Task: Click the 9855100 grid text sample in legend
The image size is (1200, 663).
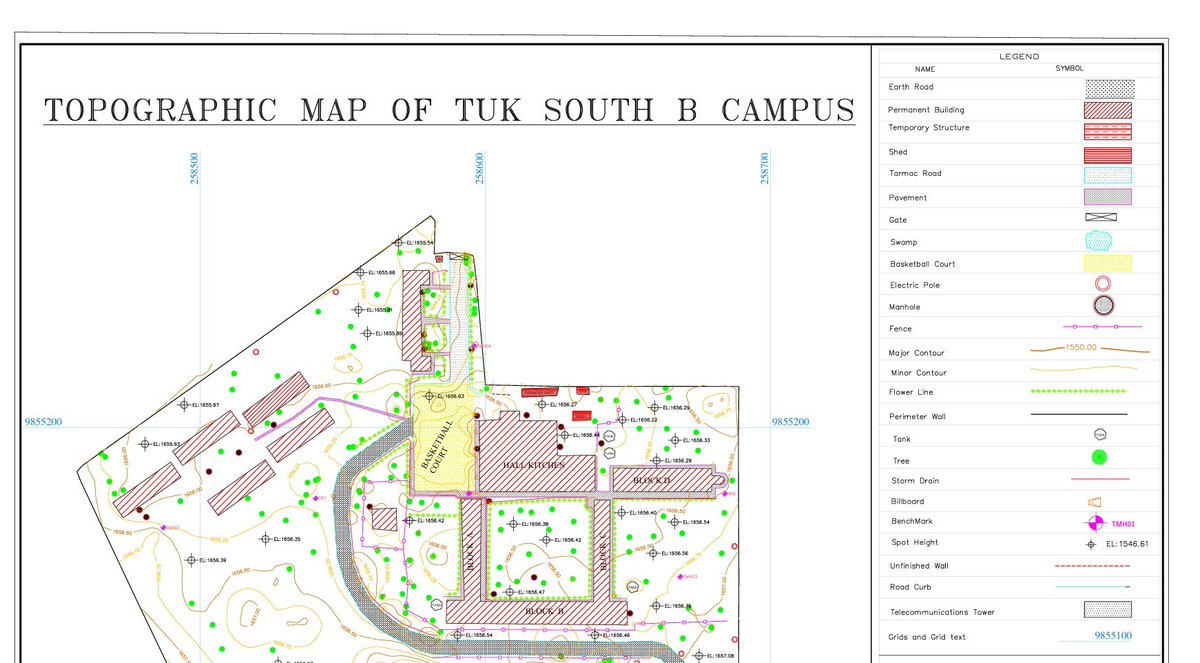Action: 1113,635
